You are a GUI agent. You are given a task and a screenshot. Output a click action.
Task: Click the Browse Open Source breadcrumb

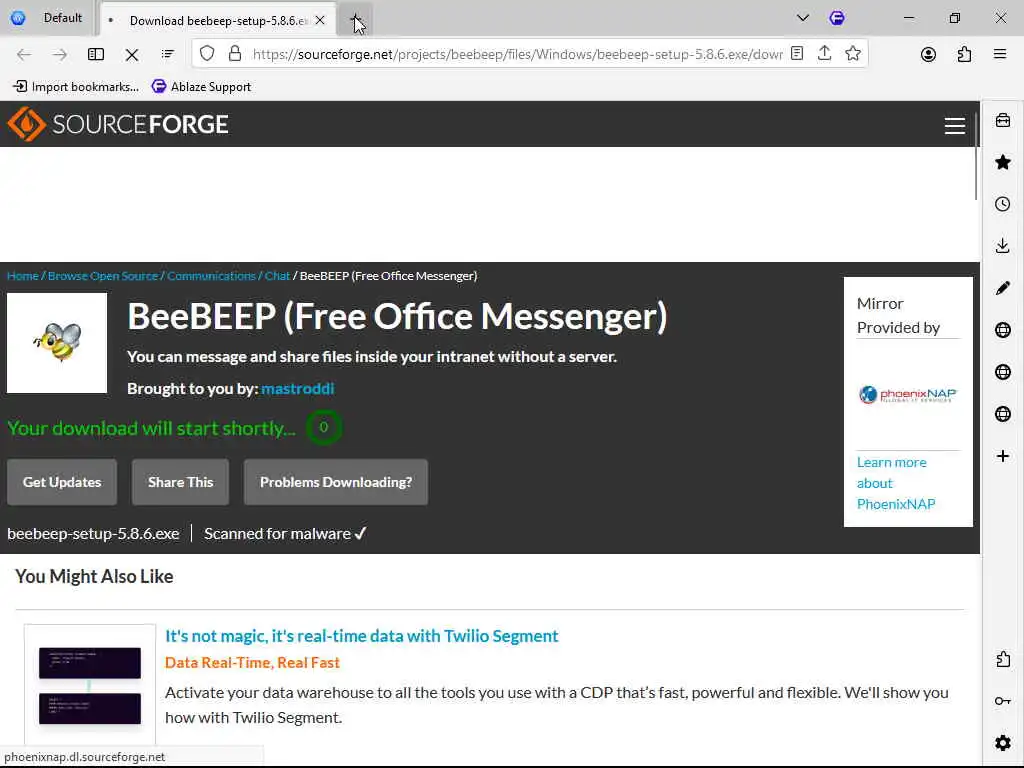[103, 276]
